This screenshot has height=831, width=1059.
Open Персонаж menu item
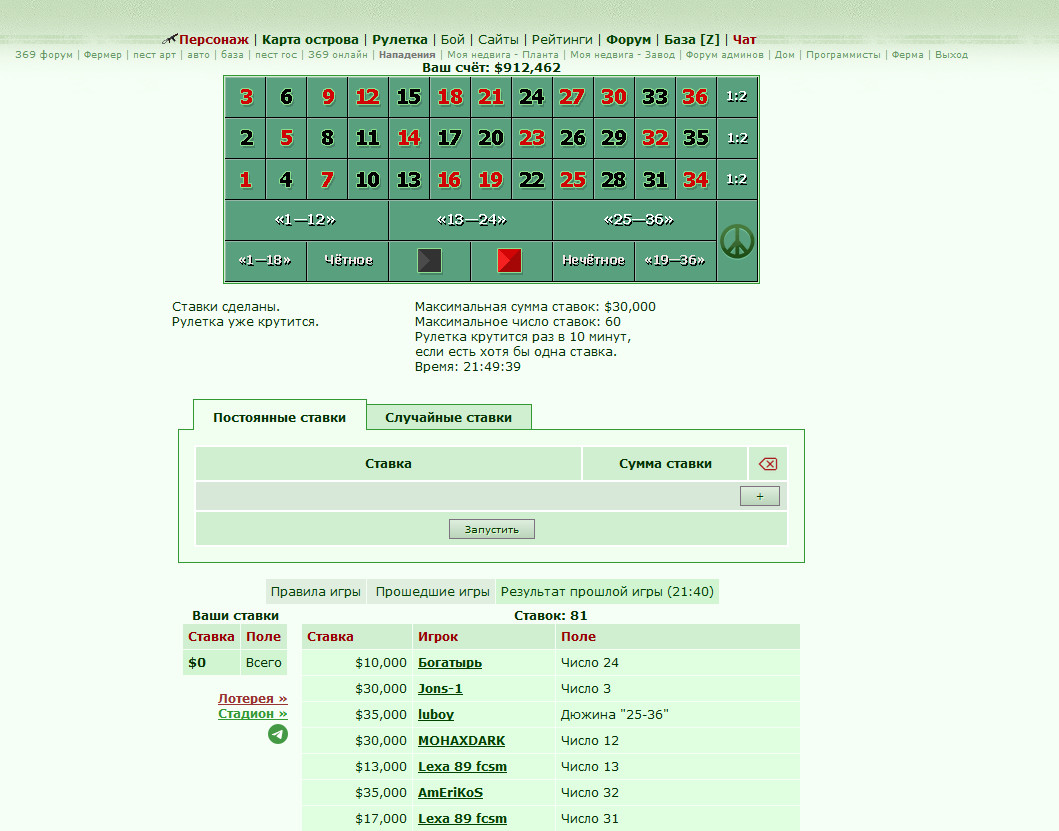pyautogui.click(x=213, y=39)
